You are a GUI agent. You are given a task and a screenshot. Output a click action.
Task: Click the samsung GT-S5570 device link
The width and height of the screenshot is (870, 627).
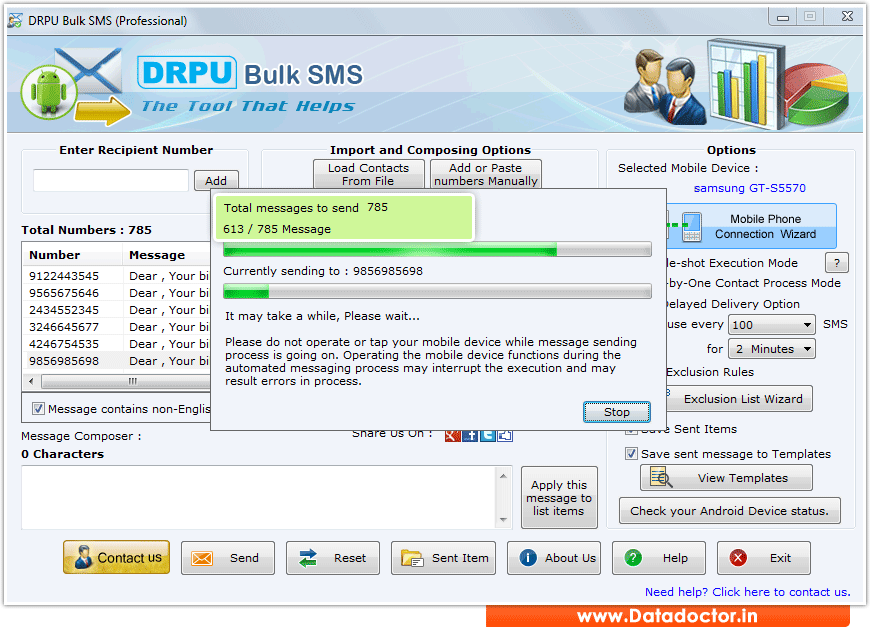tap(750, 188)
